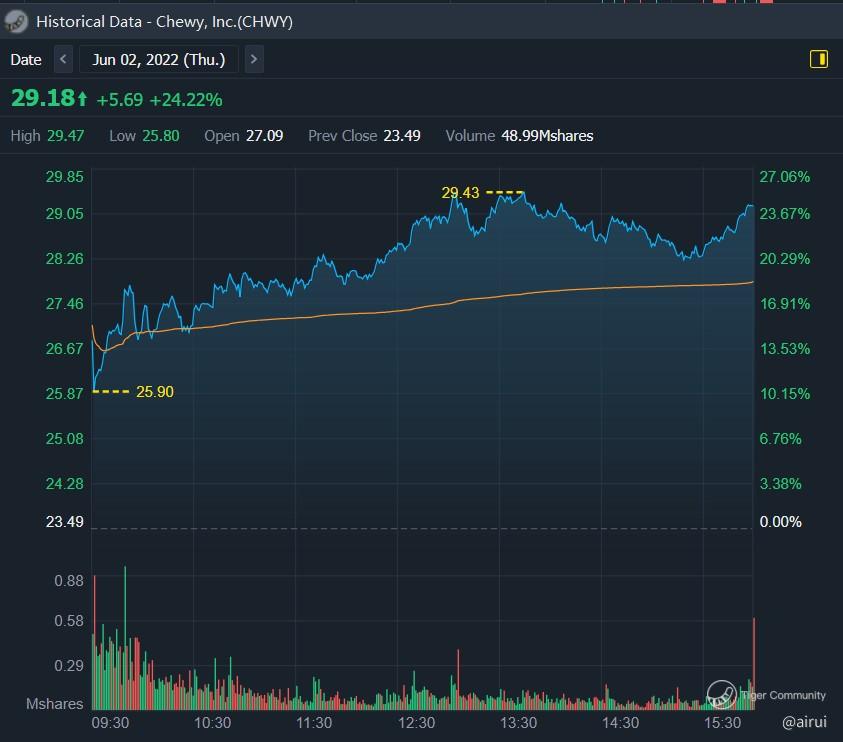Click the change value +5.69

[x=120, y=100]
